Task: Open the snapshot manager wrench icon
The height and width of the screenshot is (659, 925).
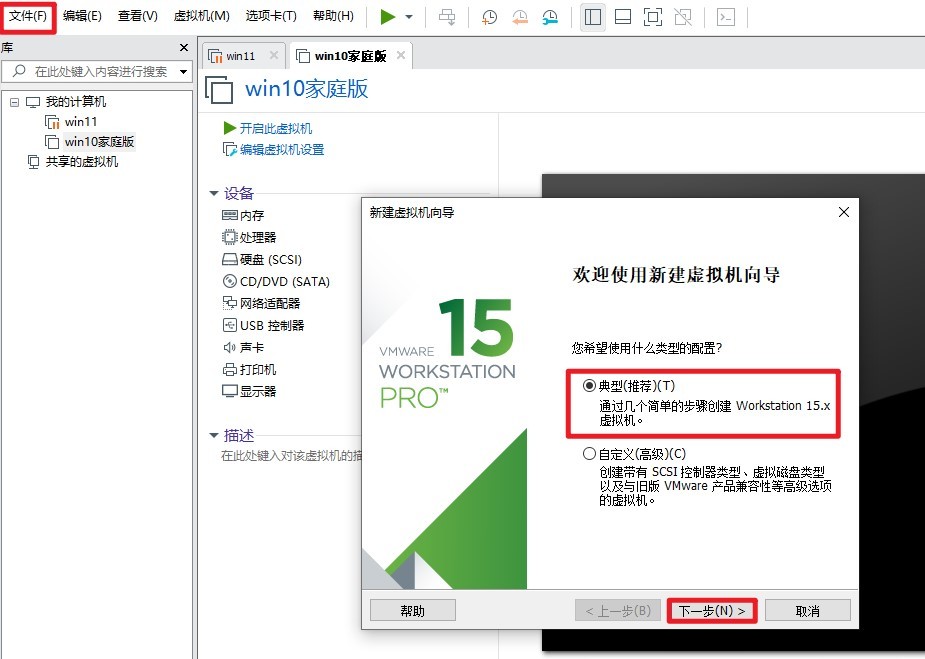Action: pyautogui.click(x=550, y=17)
